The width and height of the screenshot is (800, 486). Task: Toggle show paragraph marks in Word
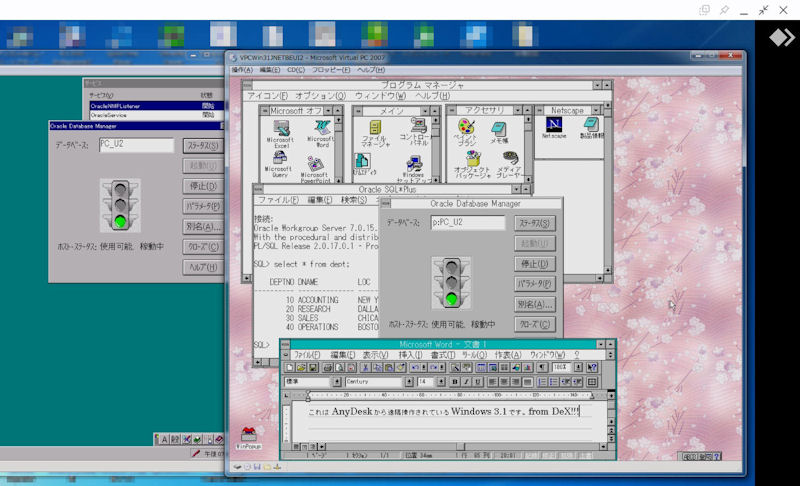[x=542, y=367]
